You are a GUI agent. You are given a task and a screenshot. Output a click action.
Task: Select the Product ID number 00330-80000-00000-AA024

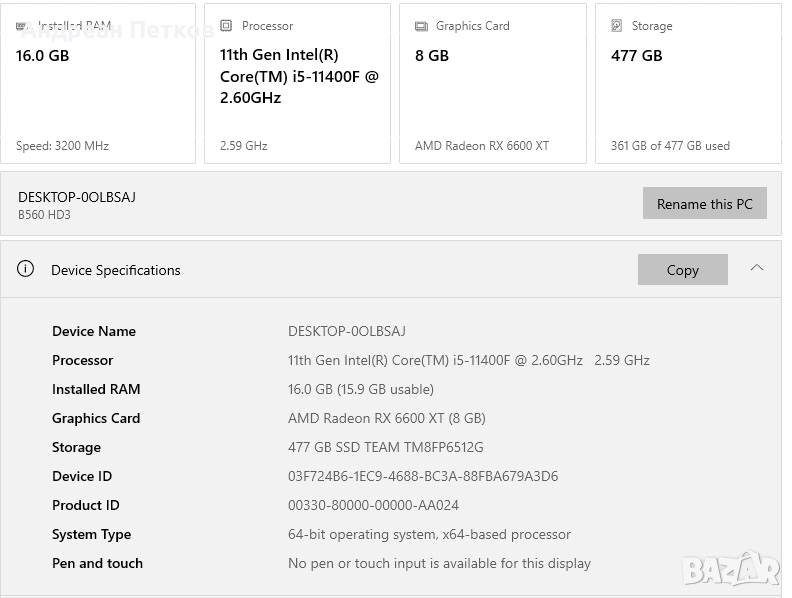pos(373,505)
